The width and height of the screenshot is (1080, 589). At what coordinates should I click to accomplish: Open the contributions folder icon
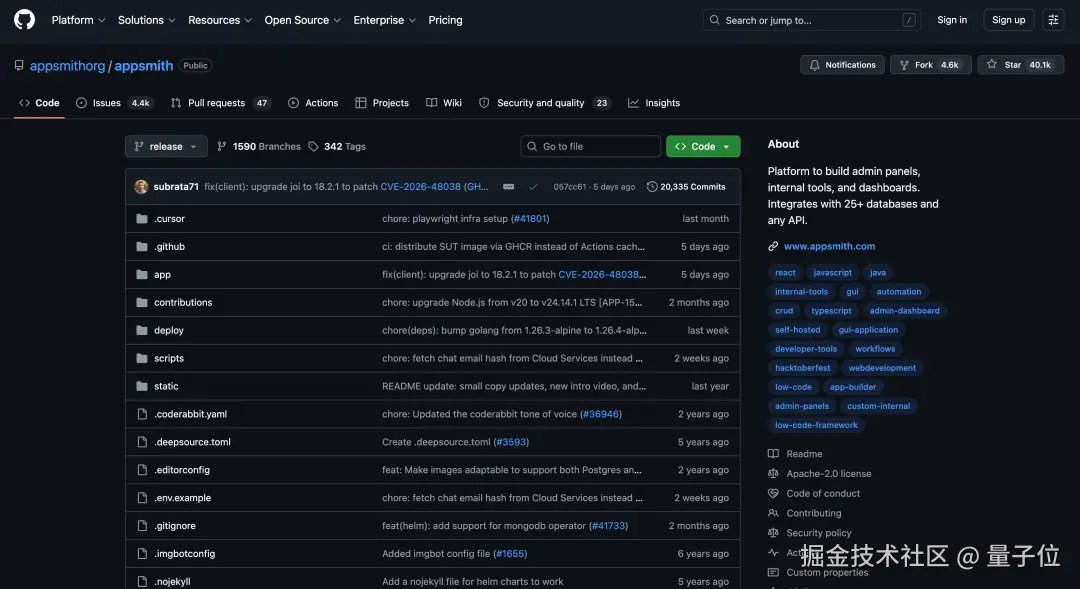142,302
